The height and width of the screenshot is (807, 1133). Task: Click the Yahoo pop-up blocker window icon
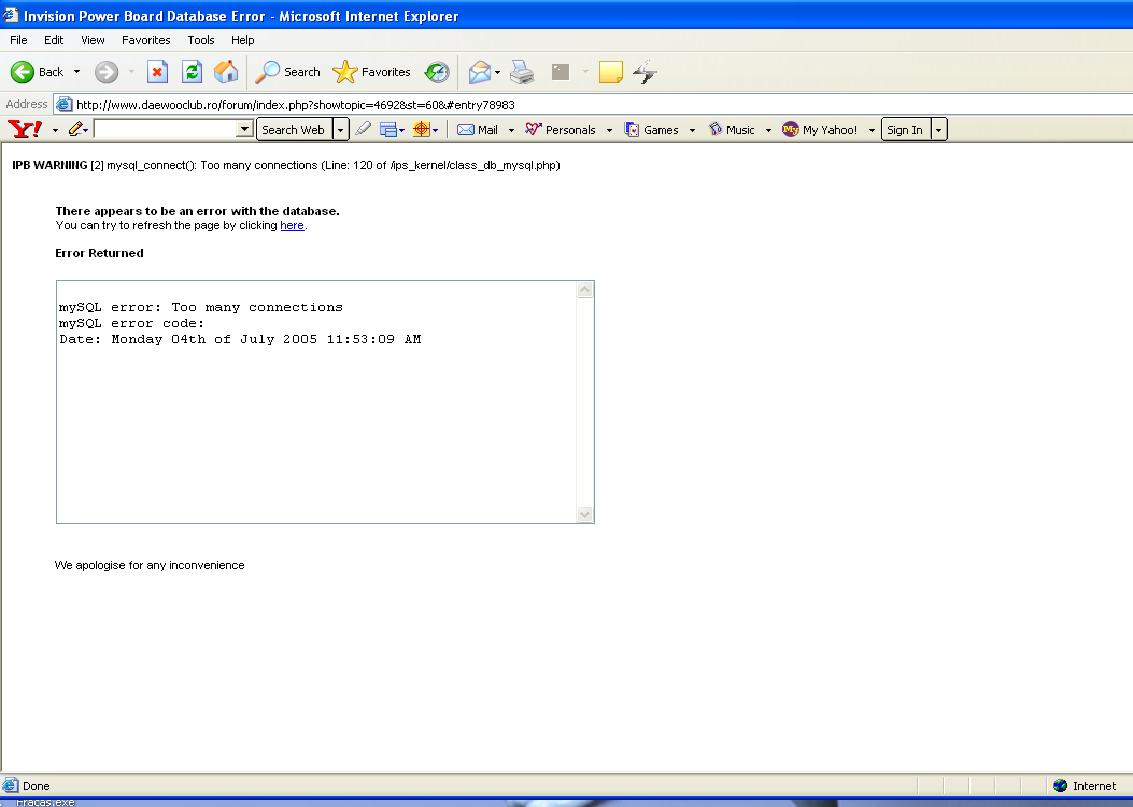coord(389,129)
